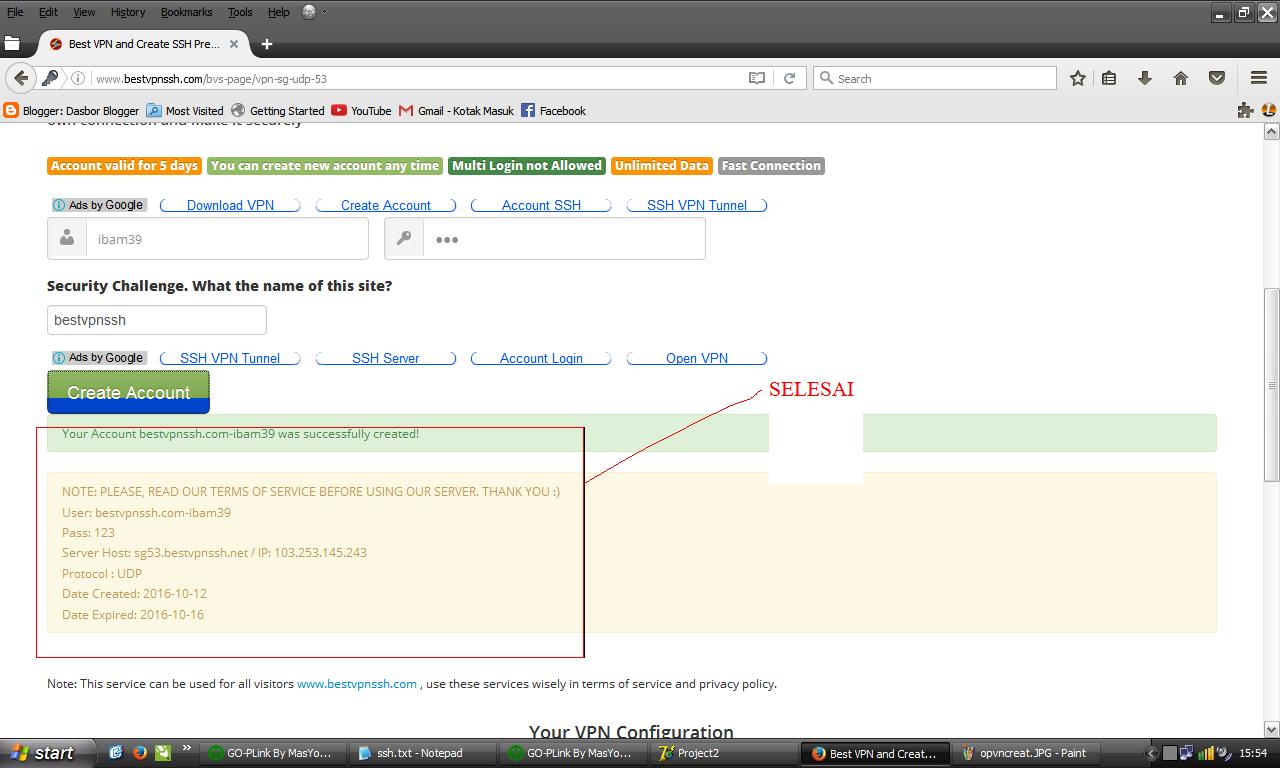Click the upper SSH VPN Tunnel ad link
The width and height of the screenshot is (1280, 768).
pos(697,205)
